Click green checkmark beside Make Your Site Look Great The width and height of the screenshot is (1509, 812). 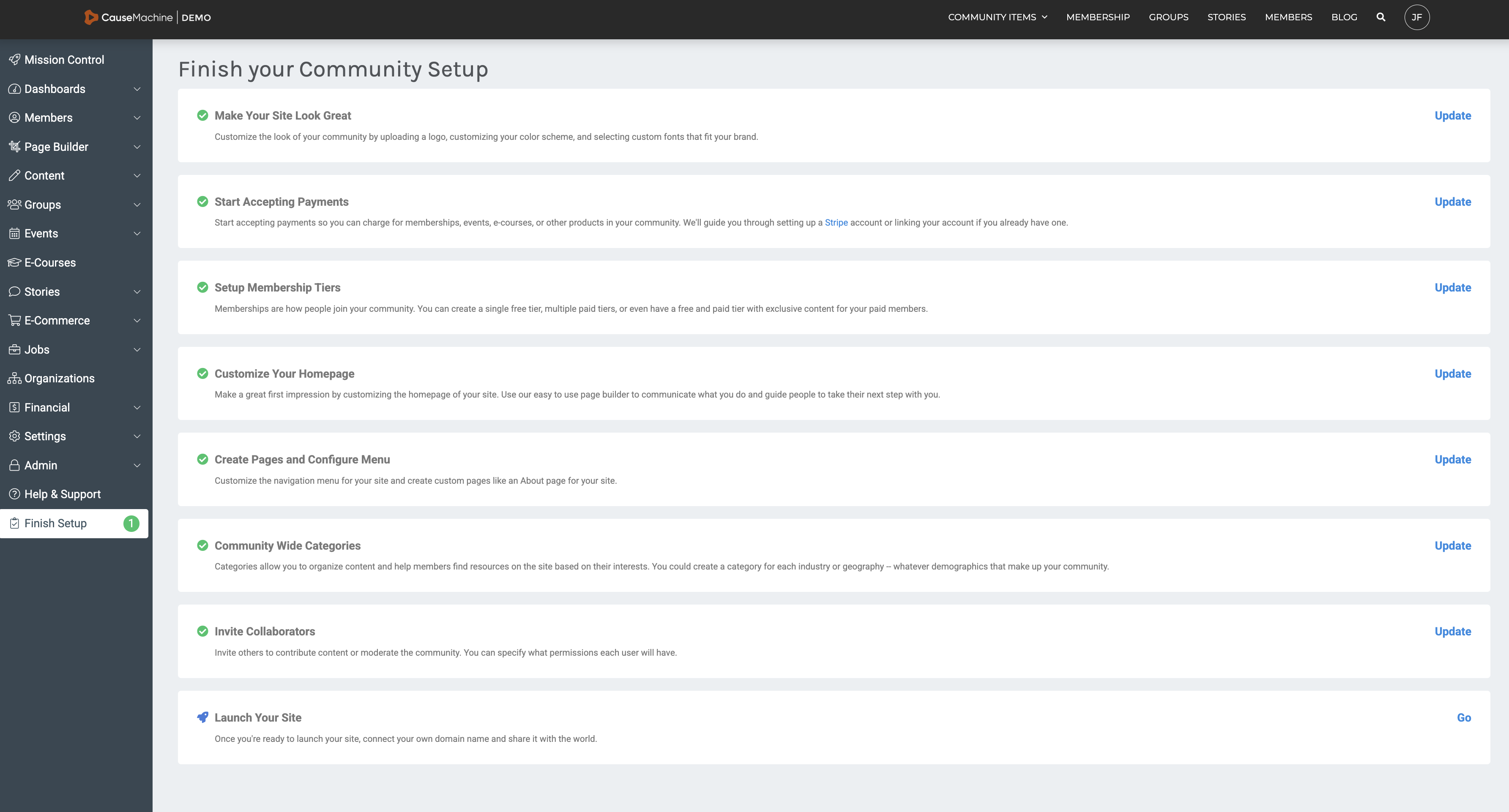(x=202, y=115)
